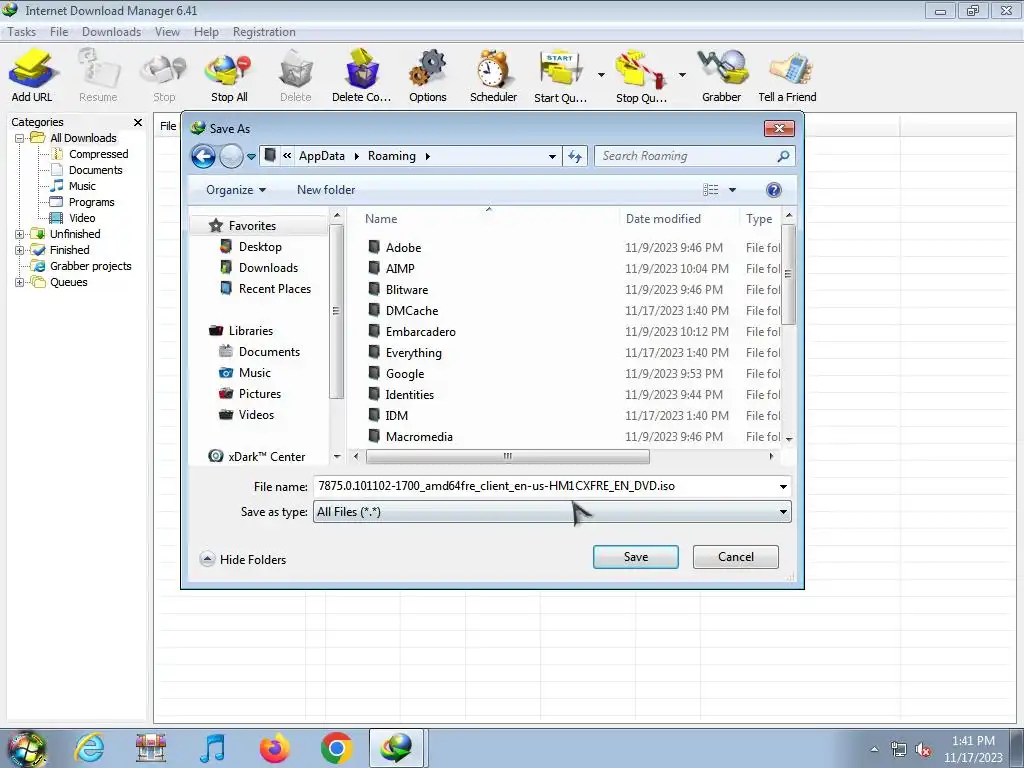This screenshot has width=1024, height=768.
Task: Select the Pictures library
Action: point(259,394)
